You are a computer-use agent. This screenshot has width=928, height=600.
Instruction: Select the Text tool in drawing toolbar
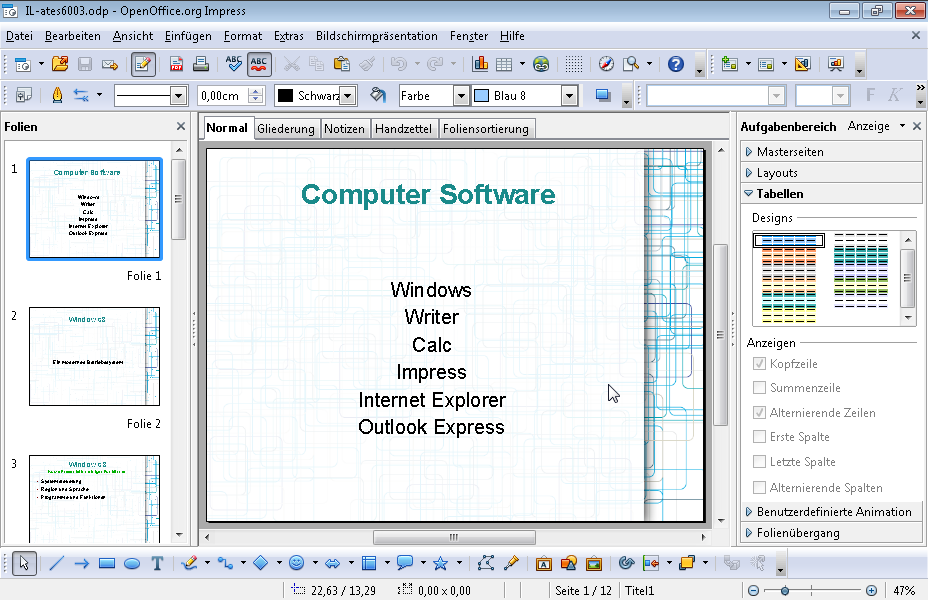[157, 563]
